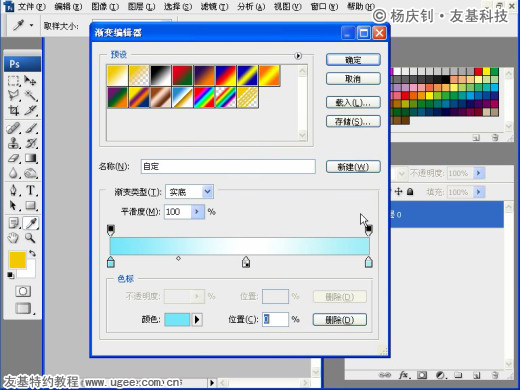Select the Hand tool
This screenshot has width=520, height=390.
click(x=13, y=238)
